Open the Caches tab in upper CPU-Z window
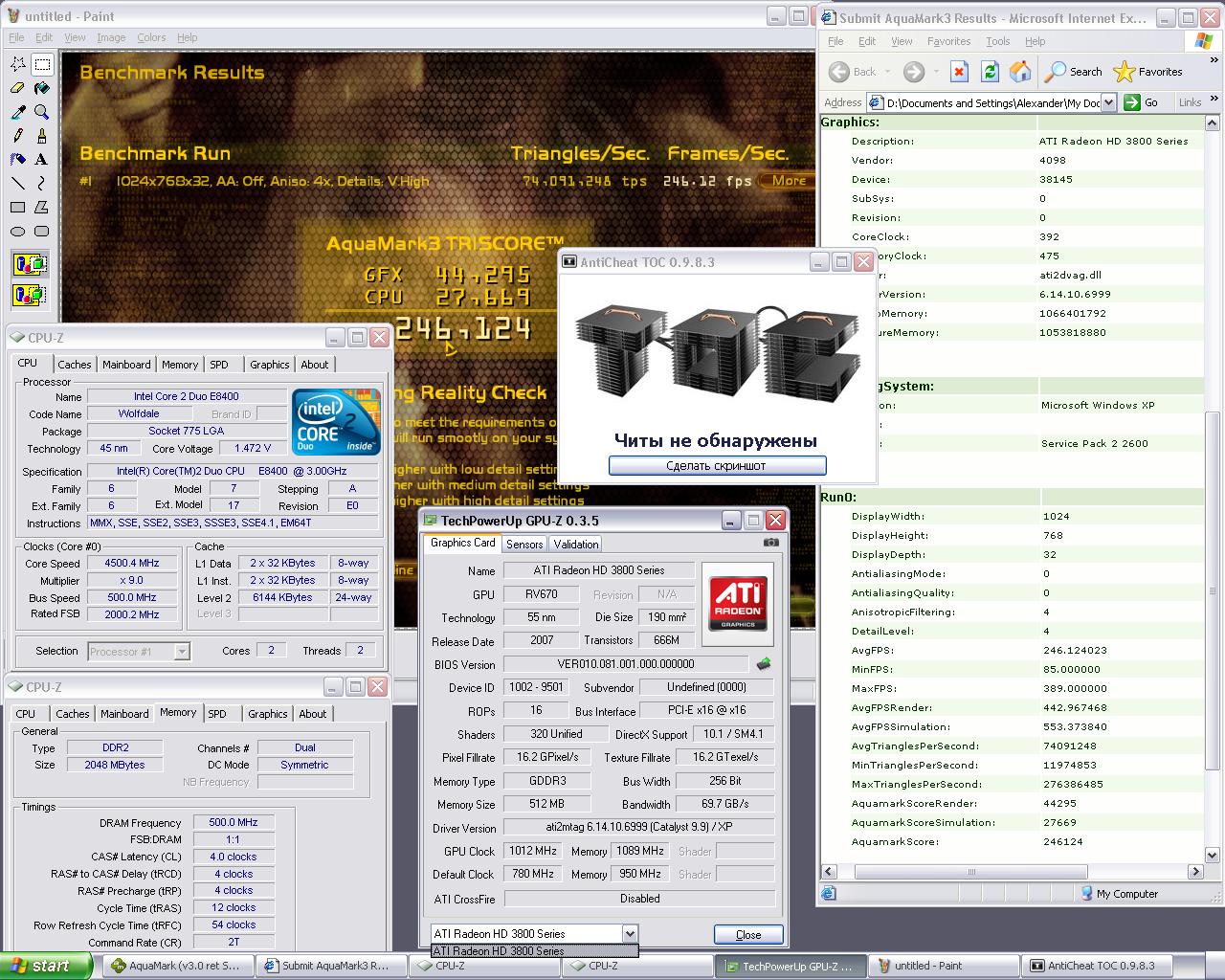The height and width of the screenshot is (980, 1225). pyautogui.click(x=74, y=365)
